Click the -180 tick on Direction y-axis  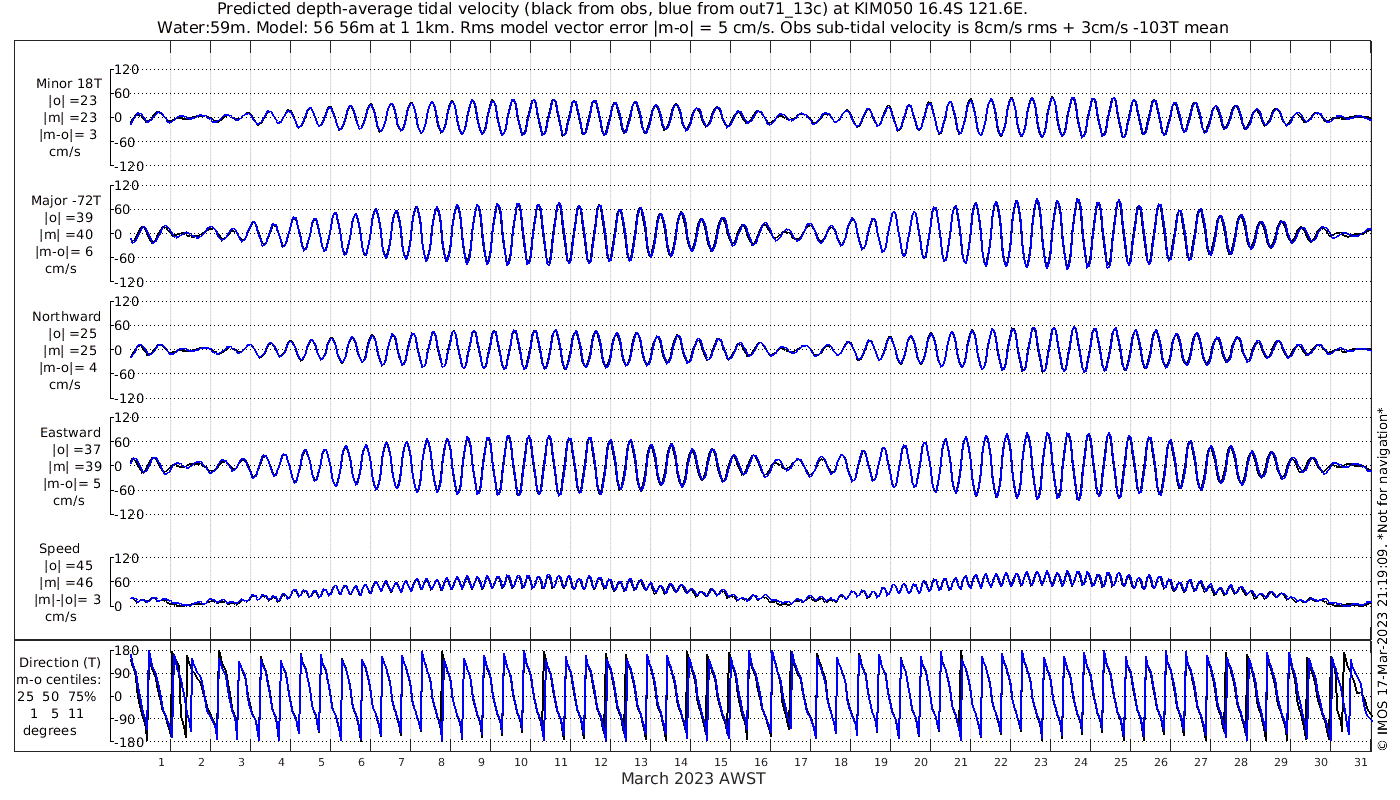tap(123, 743)
